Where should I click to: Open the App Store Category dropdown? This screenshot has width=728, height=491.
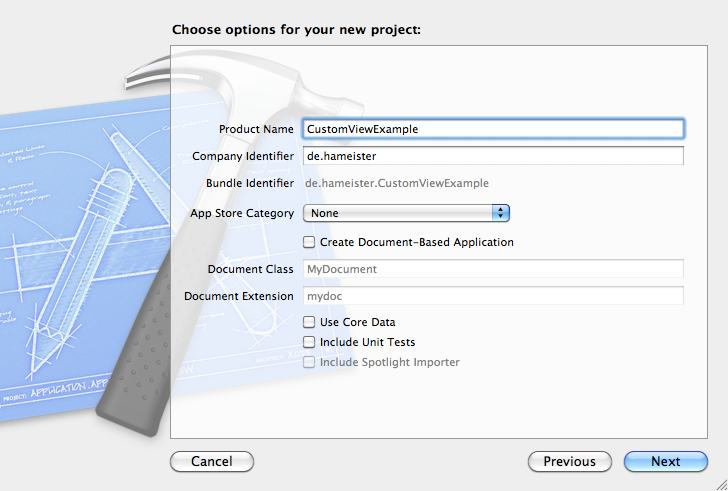tap(406, 213)
